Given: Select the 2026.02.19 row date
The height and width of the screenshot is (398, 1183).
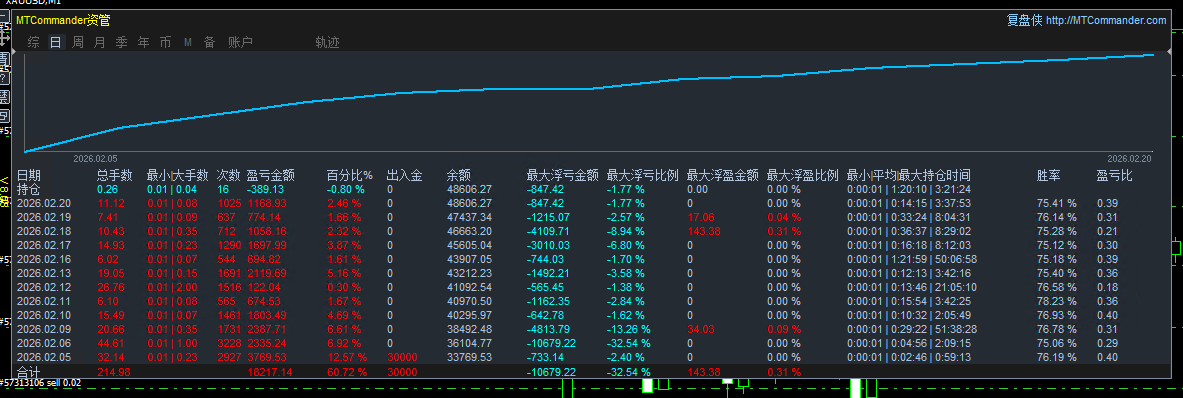Looking at the screenshot, I should click(x=45, y=217).
